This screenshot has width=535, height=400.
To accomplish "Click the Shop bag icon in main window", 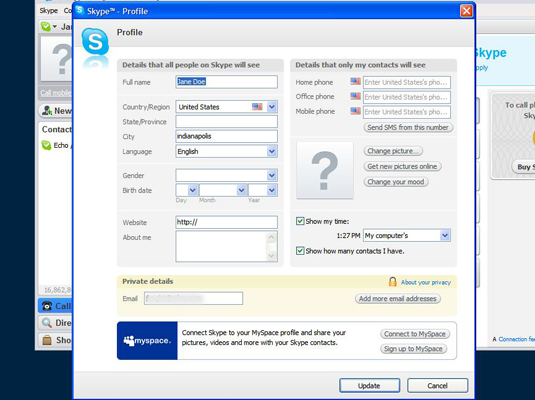I will pyautogui.click(x=47, y=340).
